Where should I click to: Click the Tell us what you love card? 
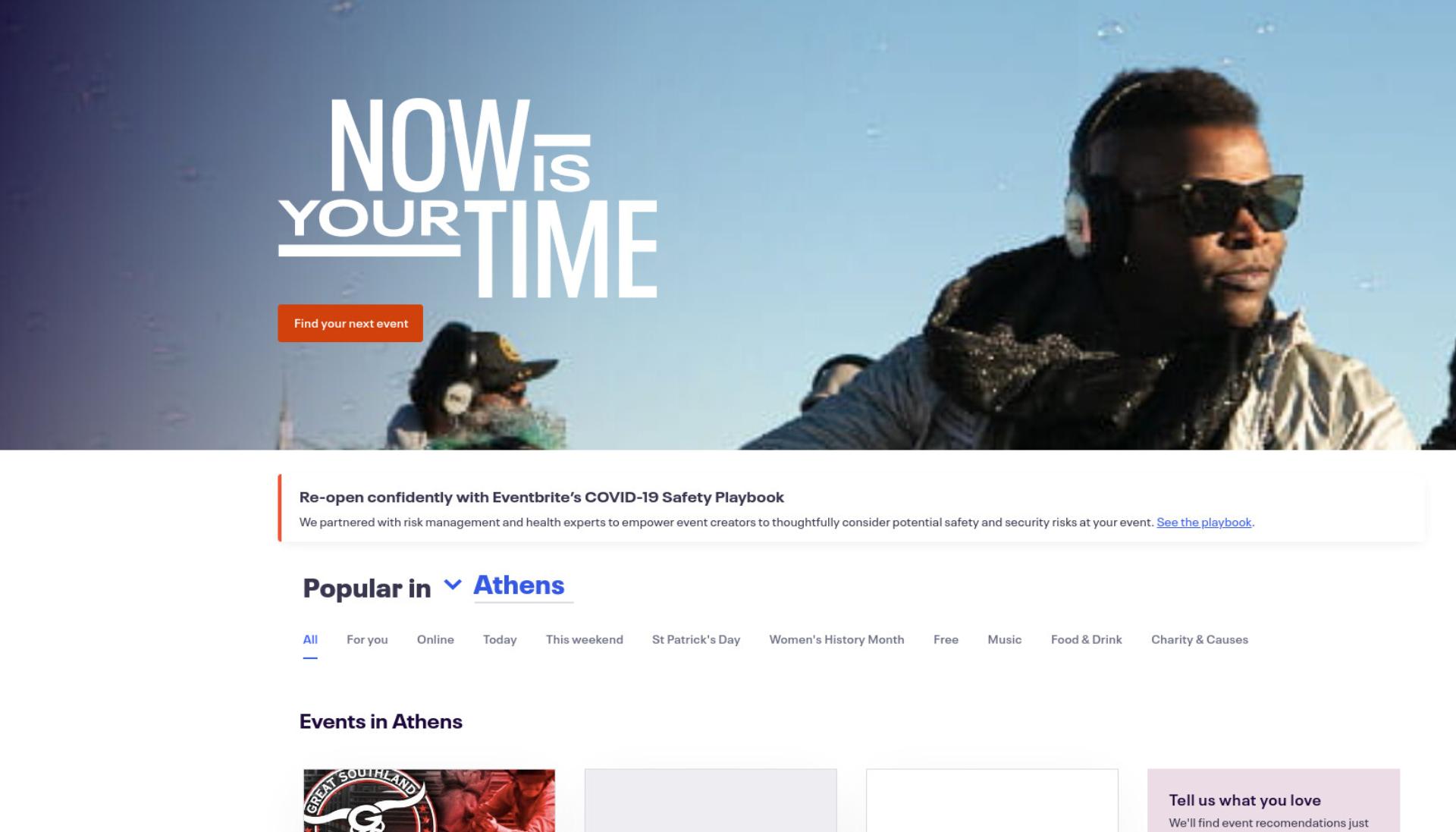1273,800
